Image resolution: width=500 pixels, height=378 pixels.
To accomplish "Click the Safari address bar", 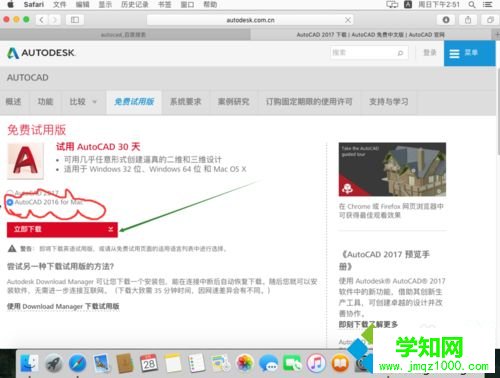I will (250, 20).
